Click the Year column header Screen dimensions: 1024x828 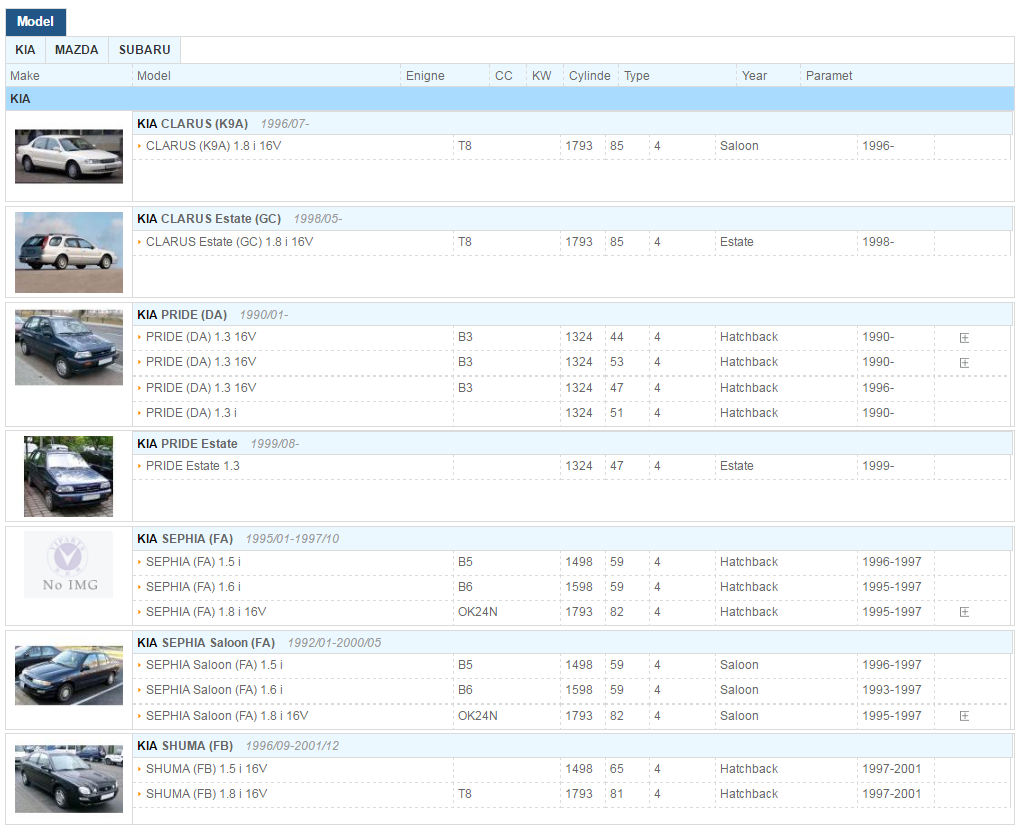[754, 76]
